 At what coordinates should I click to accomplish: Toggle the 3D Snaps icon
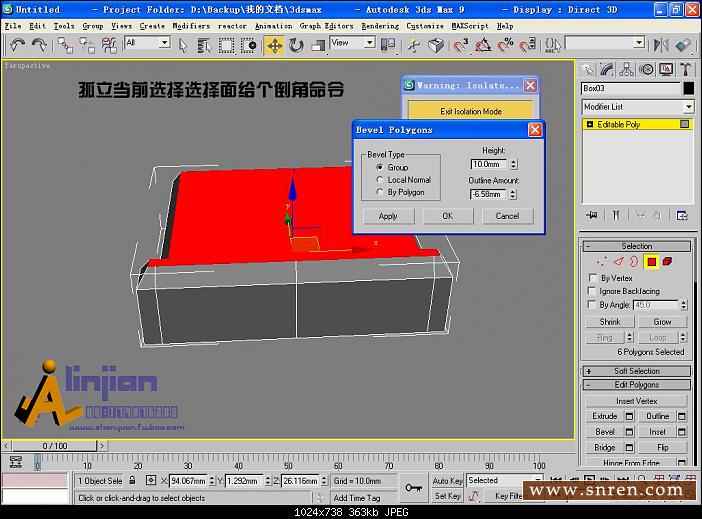pos(460,45)
